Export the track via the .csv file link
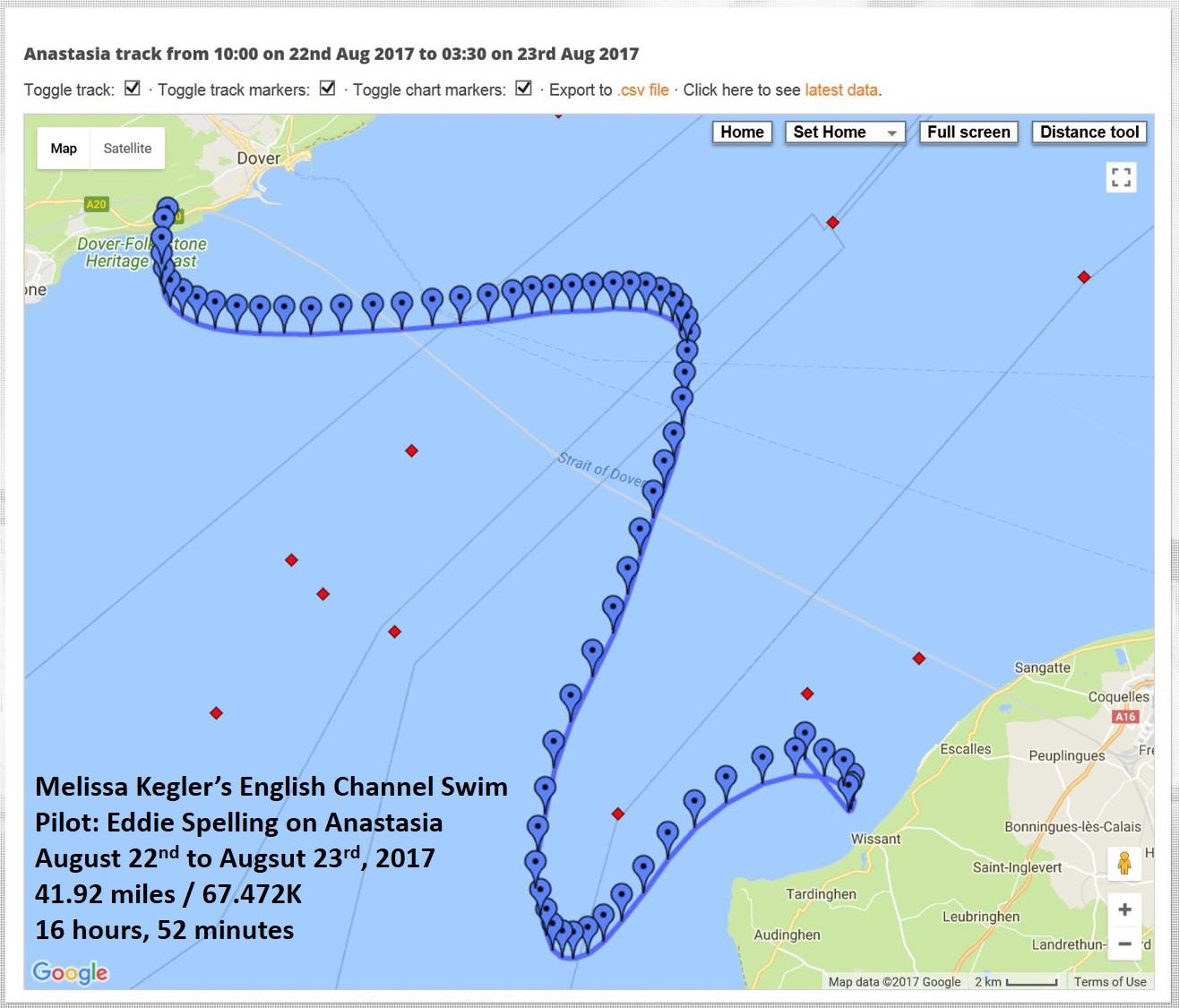This screenshot has height=1008, width=1179. coord(643,90)
